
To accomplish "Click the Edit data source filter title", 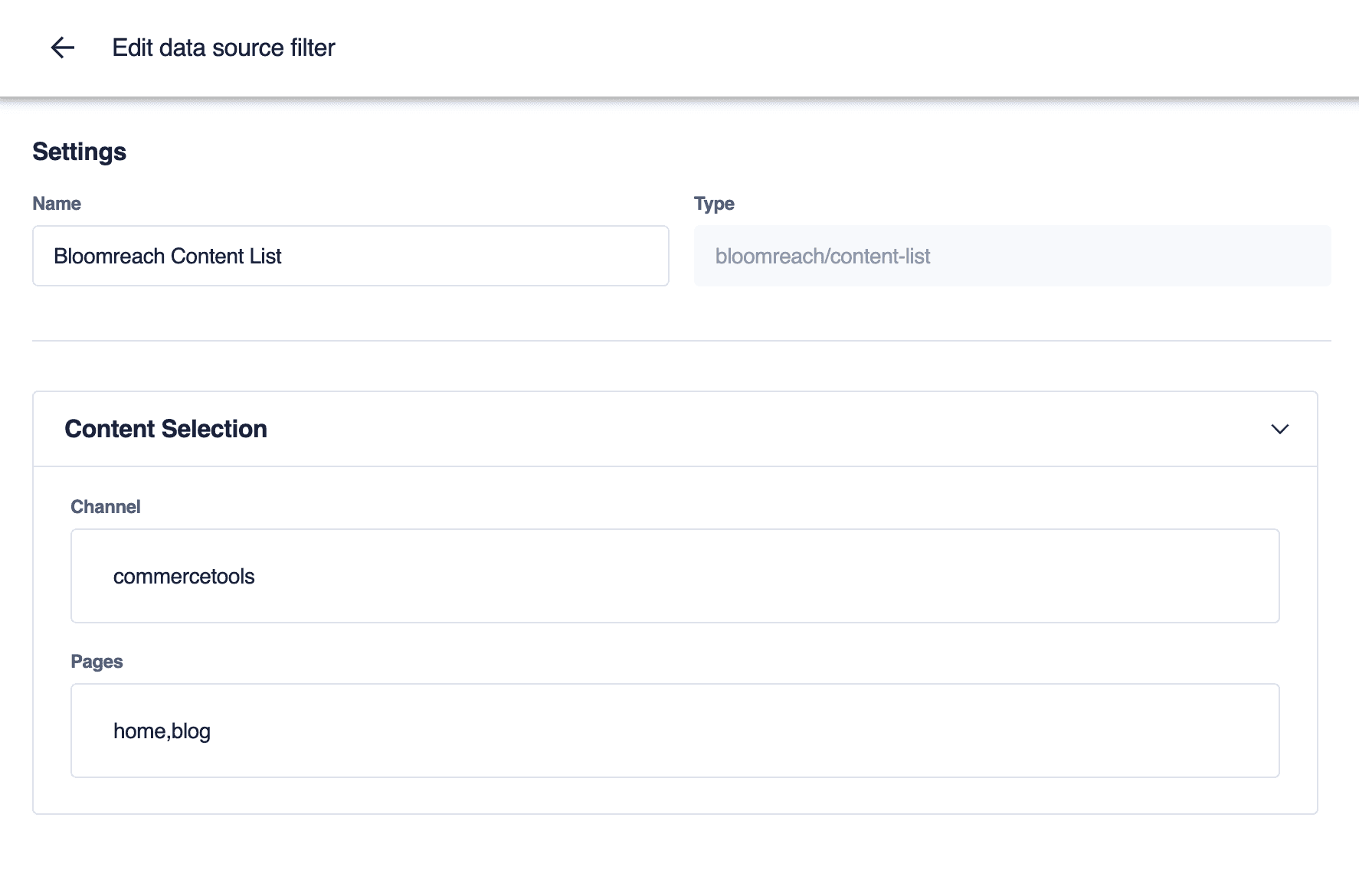I will (x=224, y=47).
